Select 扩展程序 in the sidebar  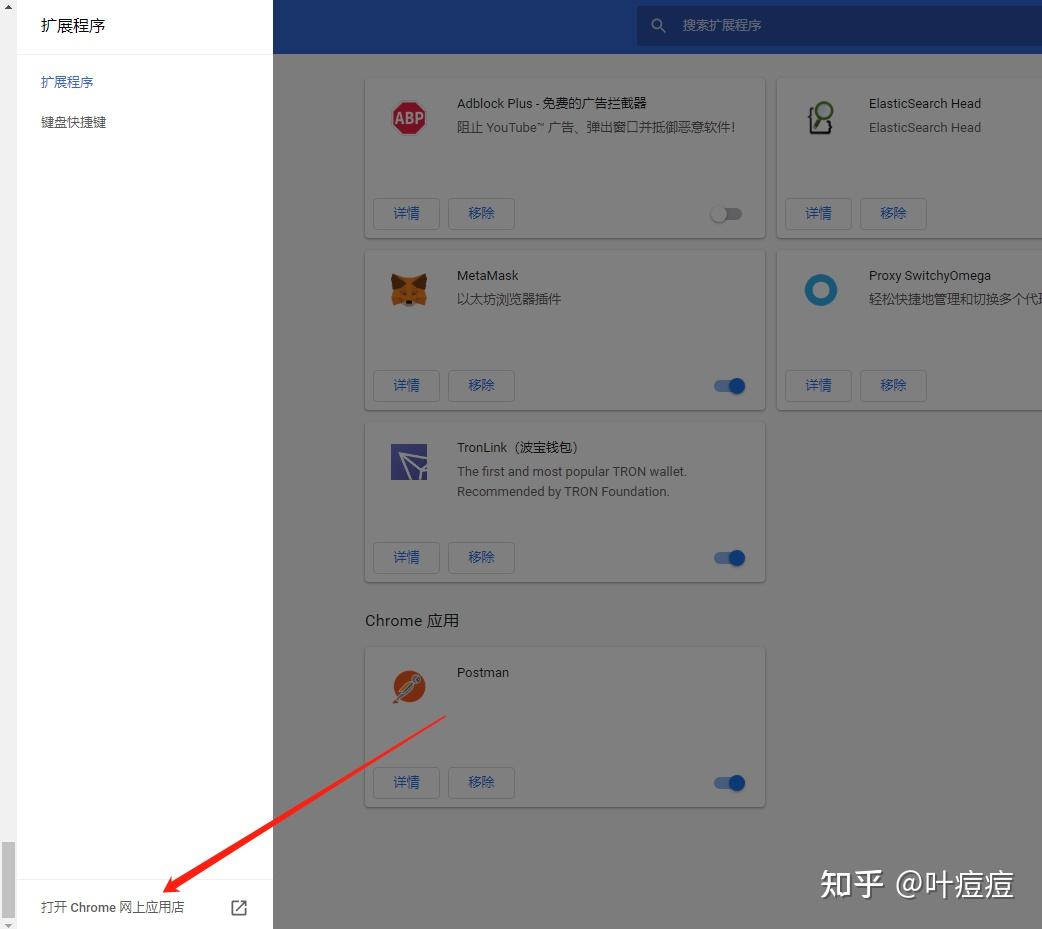66,82
